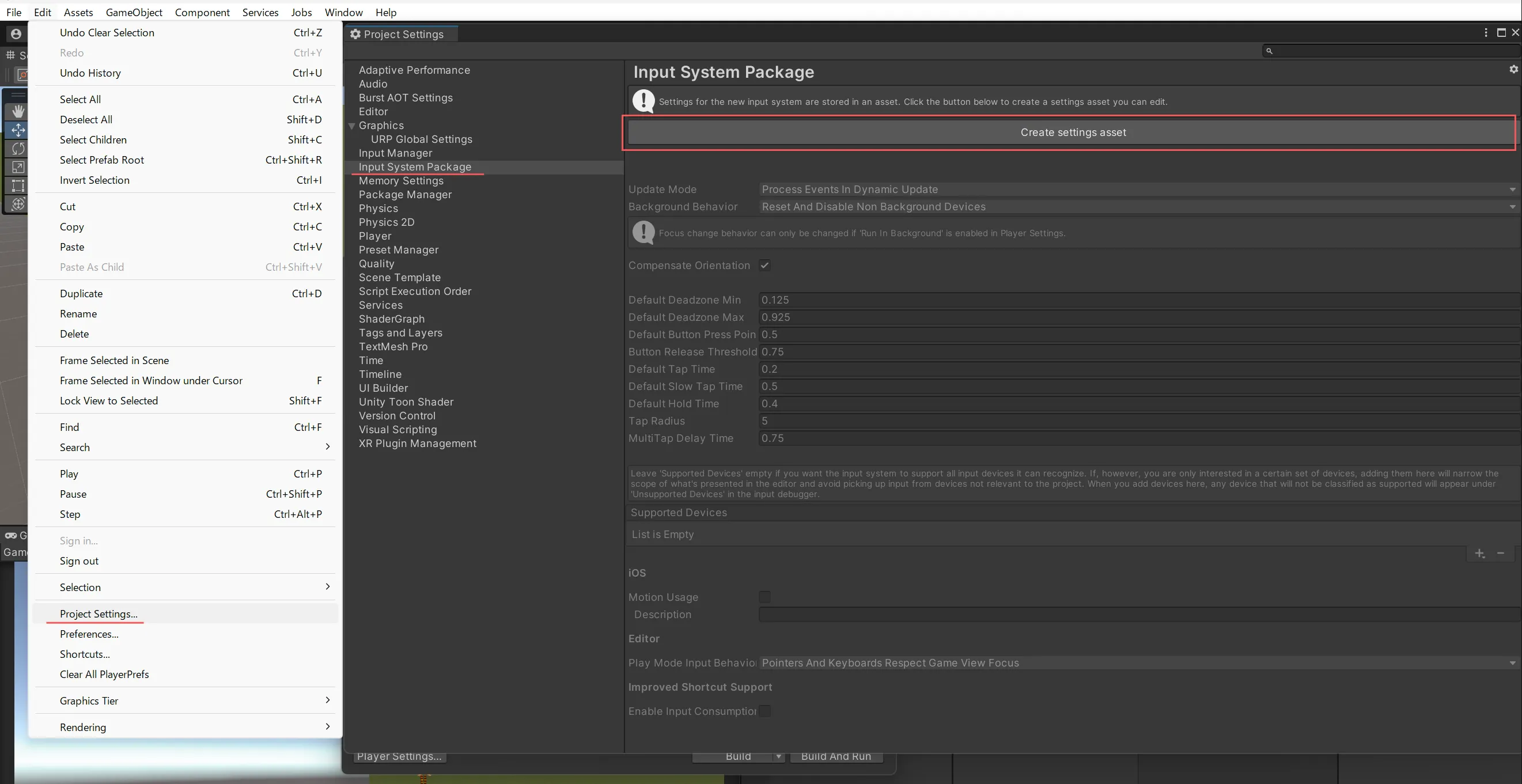
Task: Enable the Motion Usage checkbox
Action: pyautogui.click(x=764, y=597)
